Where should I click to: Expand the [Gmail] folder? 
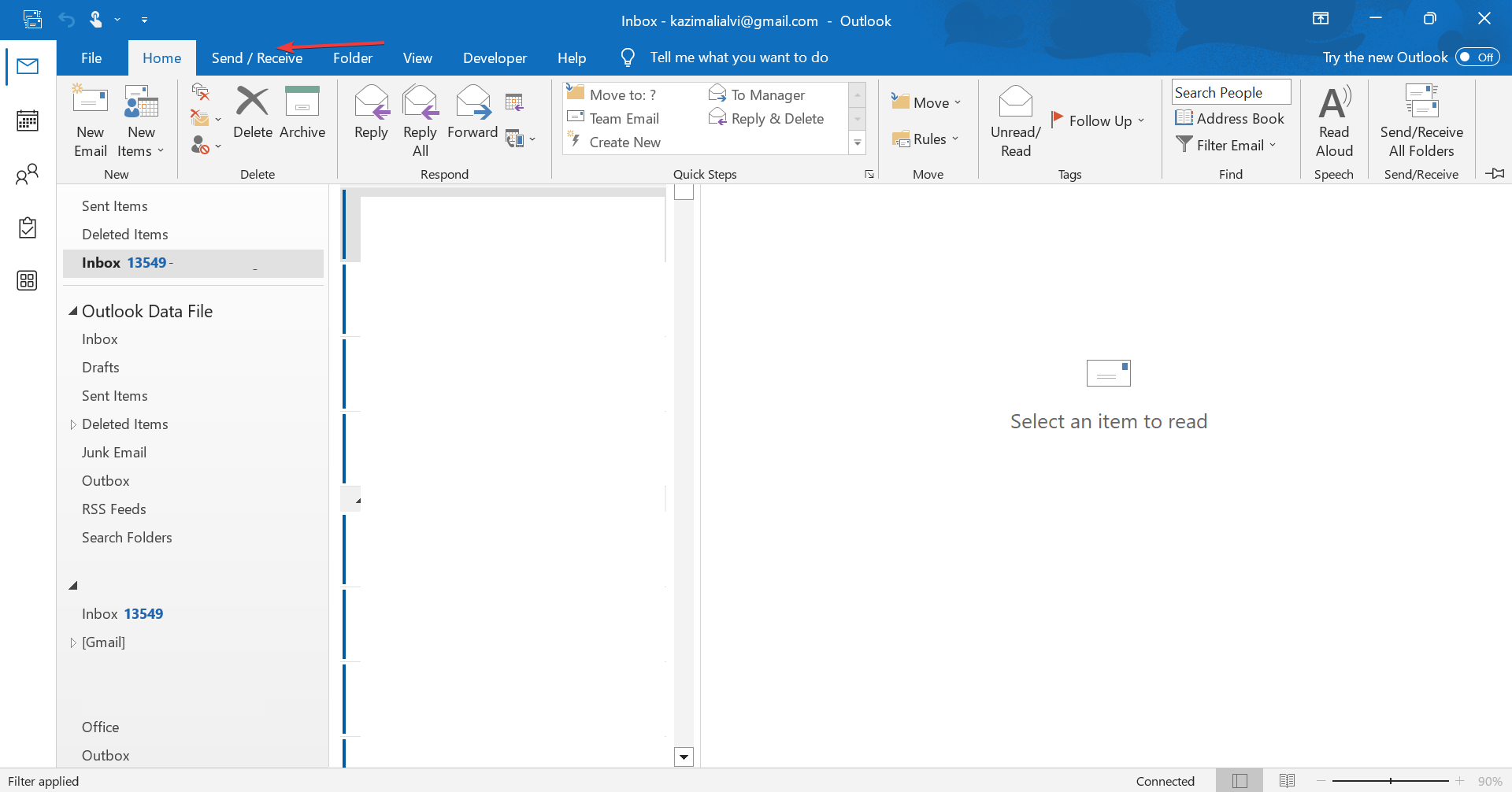[73, 642]
